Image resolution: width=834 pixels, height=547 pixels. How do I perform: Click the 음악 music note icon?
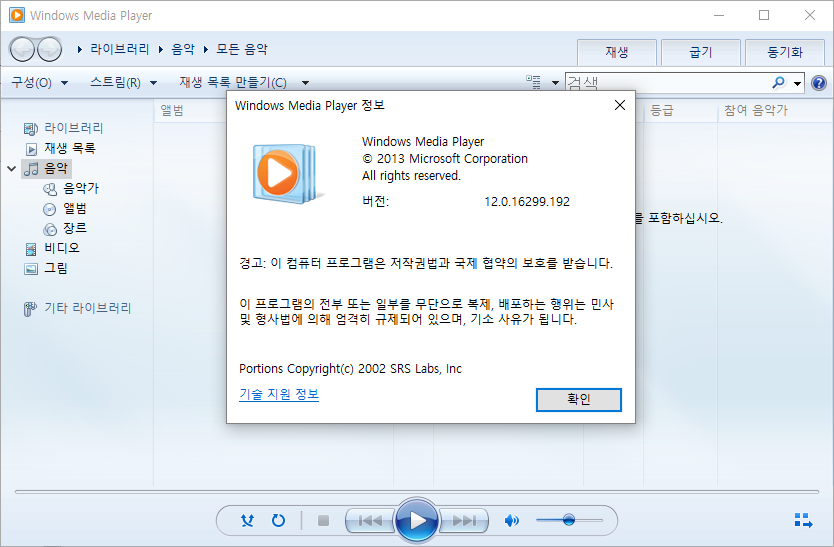(x=32, y=169)
